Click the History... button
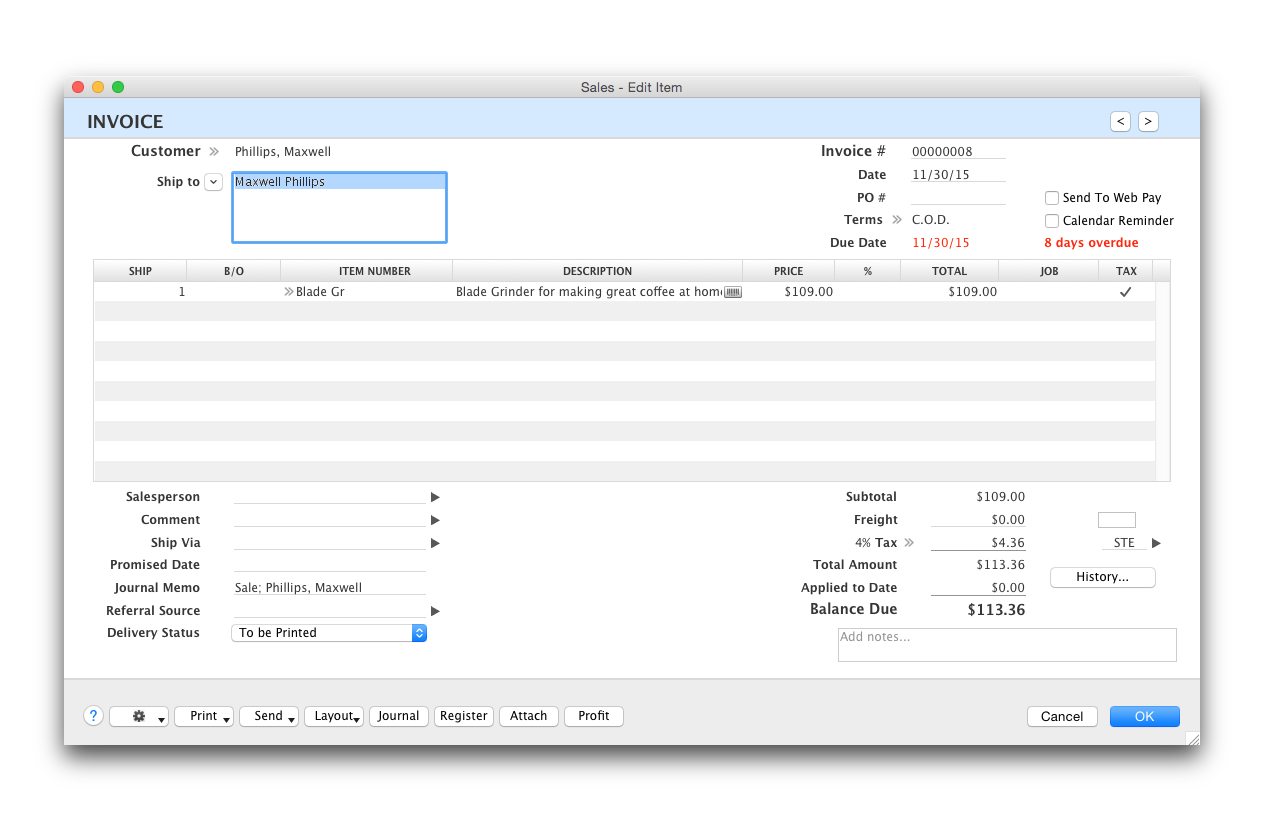Viewport: 1264px width, 822px height. [x=1102, y=577]
